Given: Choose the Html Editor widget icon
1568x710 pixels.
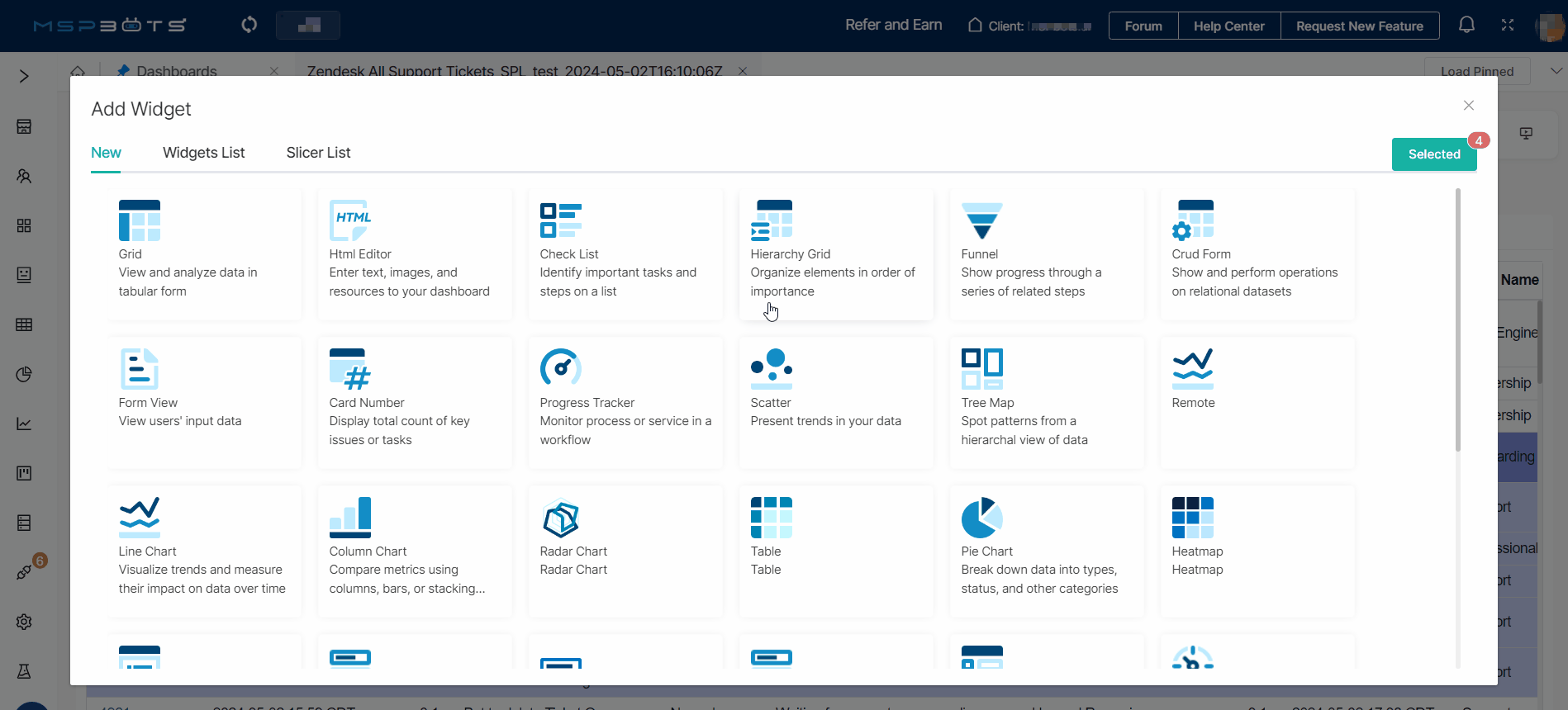Looking at the screenshot, I should pyautogui.click(x=349, y=220).
